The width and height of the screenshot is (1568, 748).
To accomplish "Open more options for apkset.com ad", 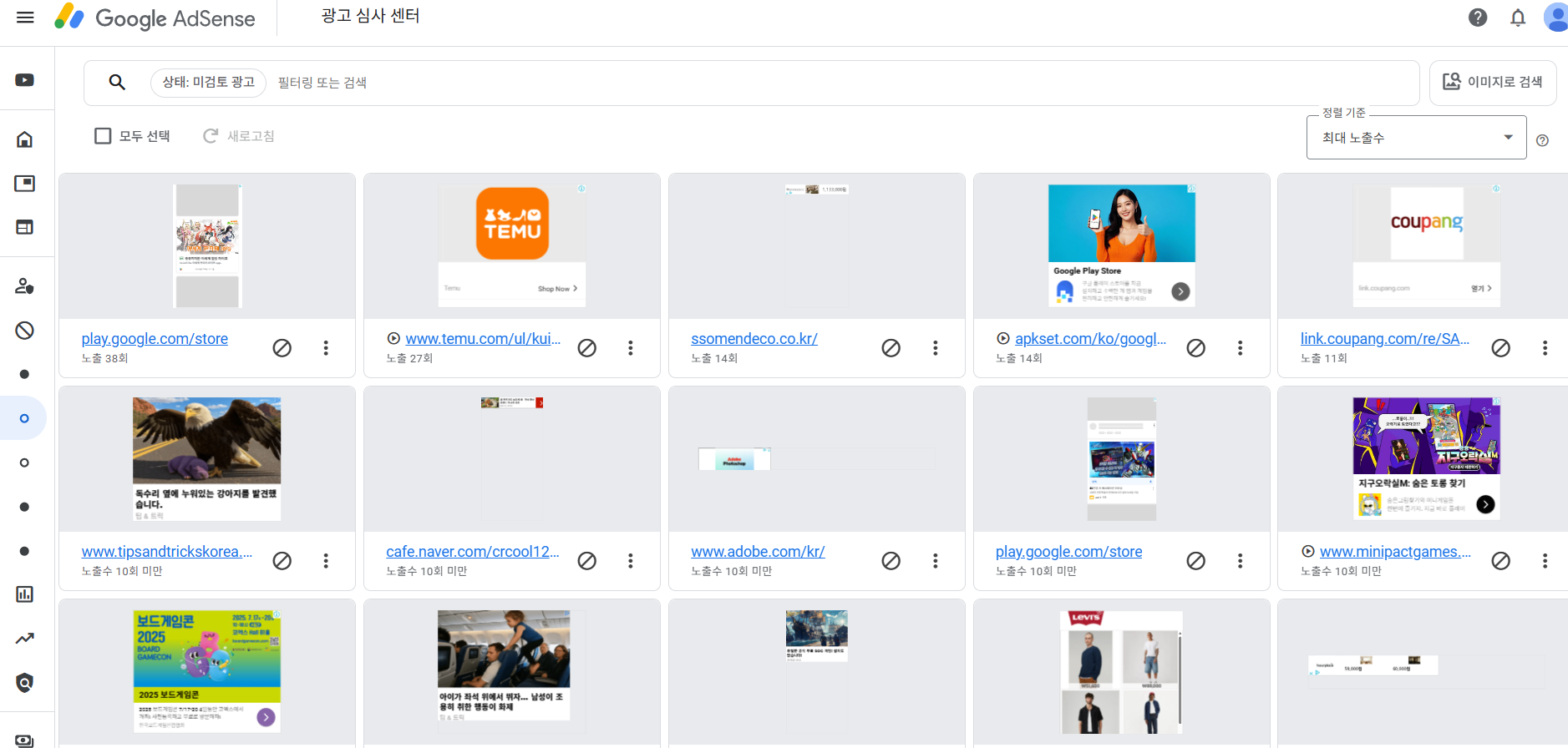I will [1241, 348].
